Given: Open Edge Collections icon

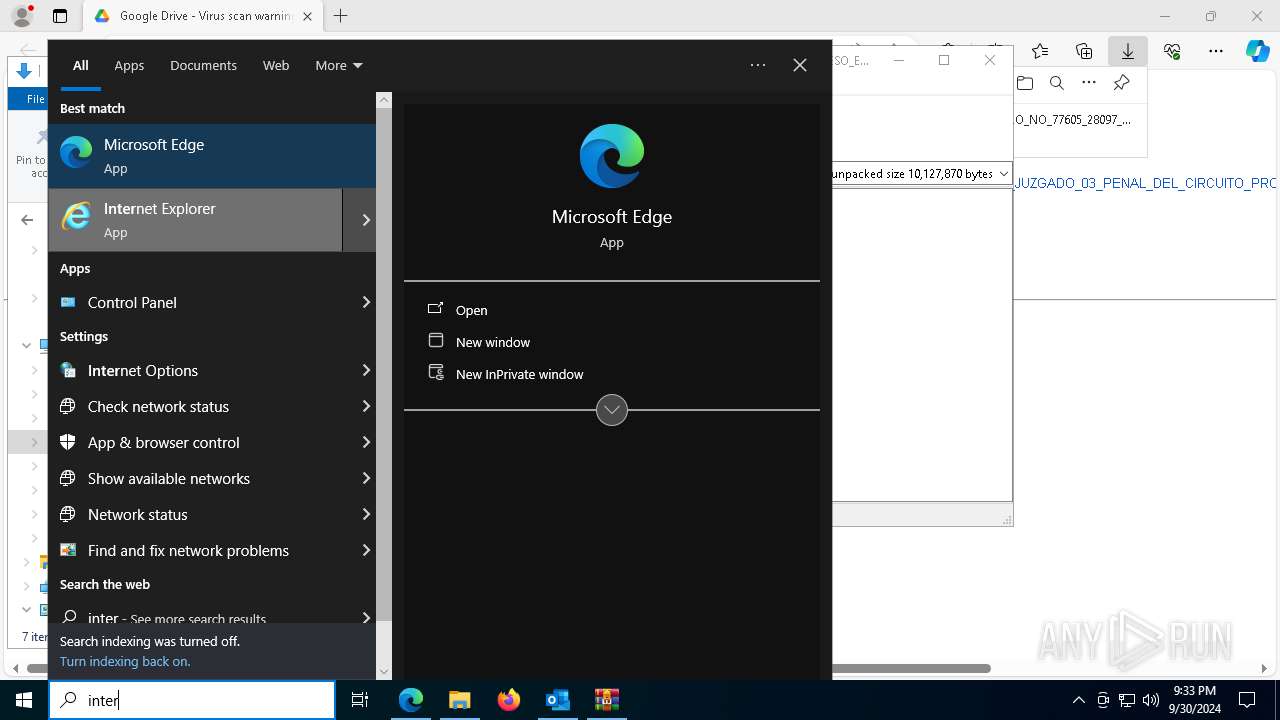Looking at the screenshot, I should (x=1084, y=51).
